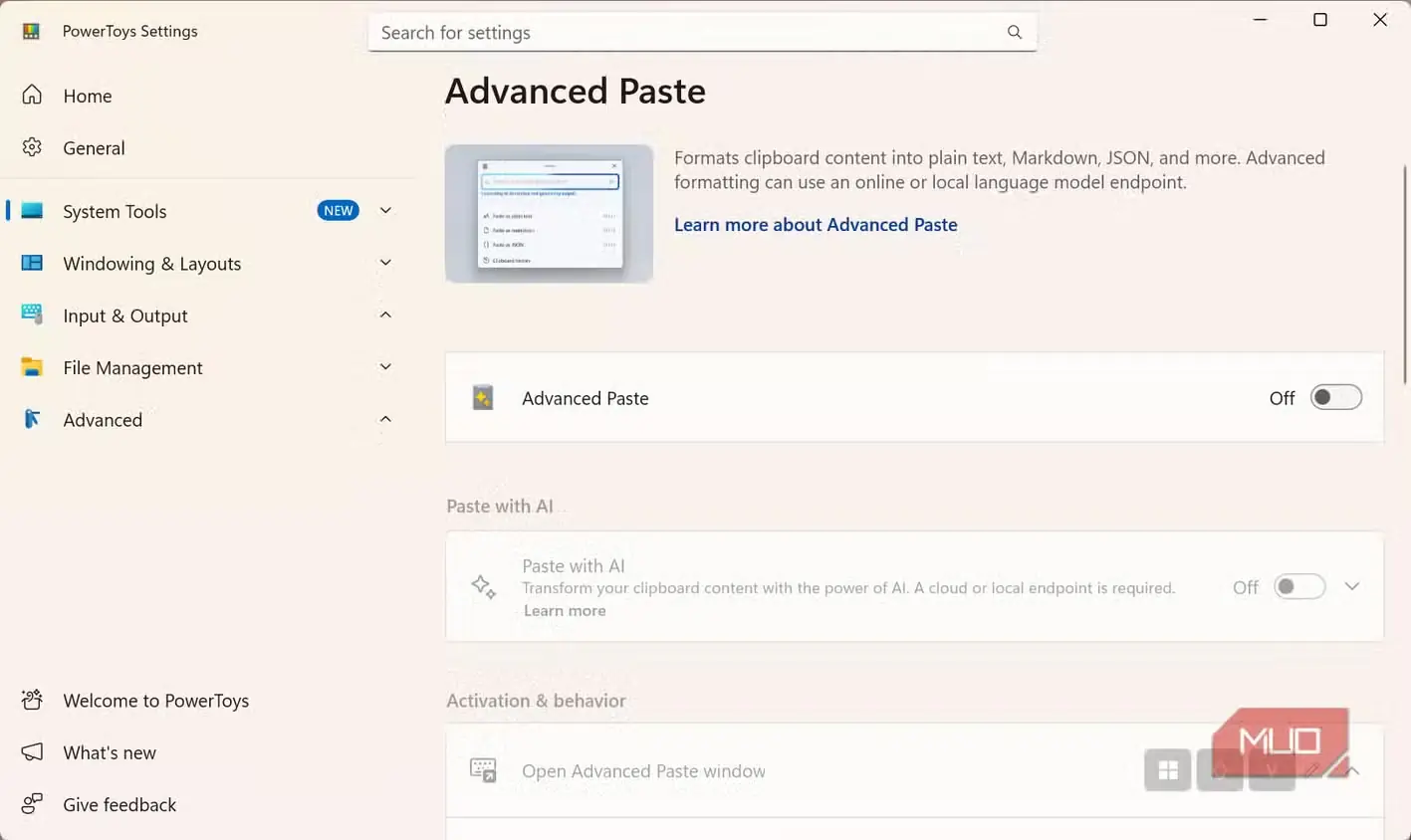Click the Advanced Paste preview thumbnail
This screenshot has width=1411, height=840.
pyautogui.click(x=549, y=213)
